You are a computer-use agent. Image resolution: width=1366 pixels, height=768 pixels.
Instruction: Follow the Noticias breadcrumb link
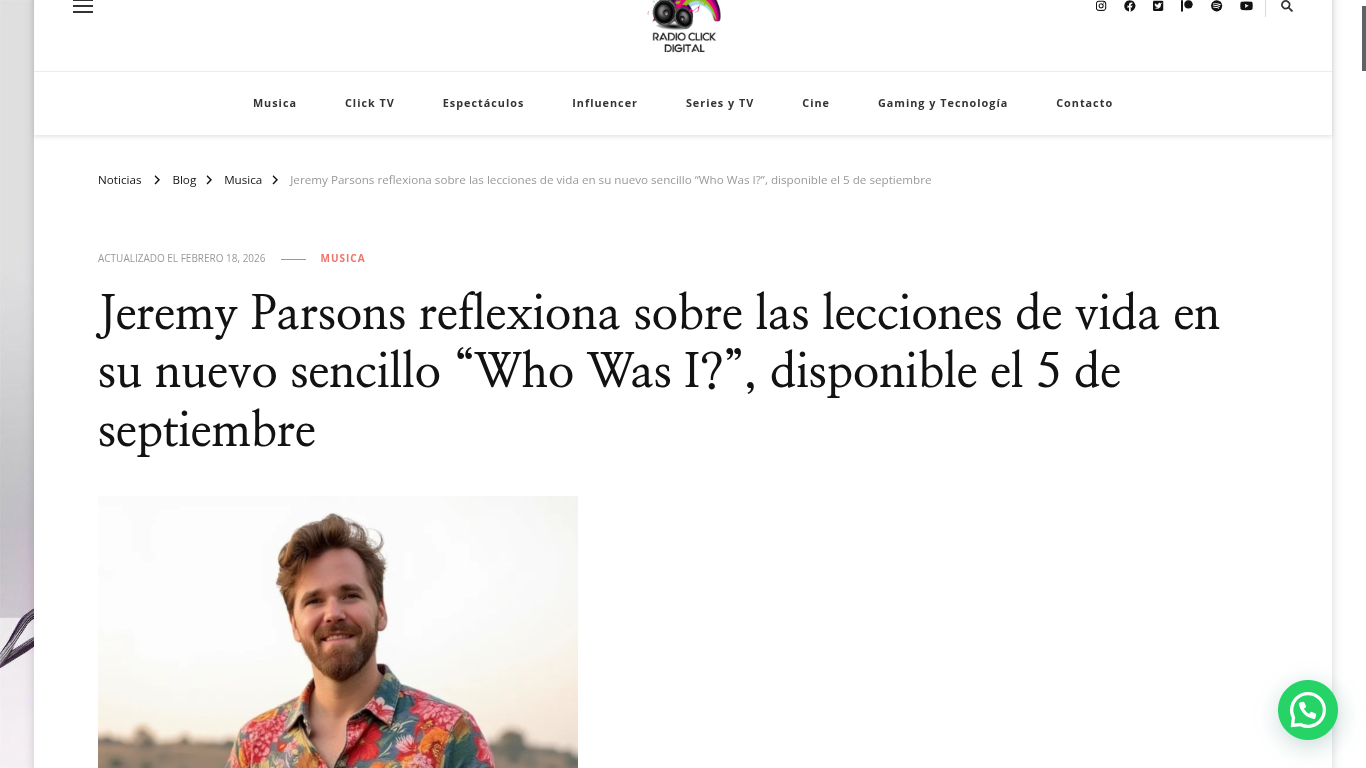click(x=120, y=180)
